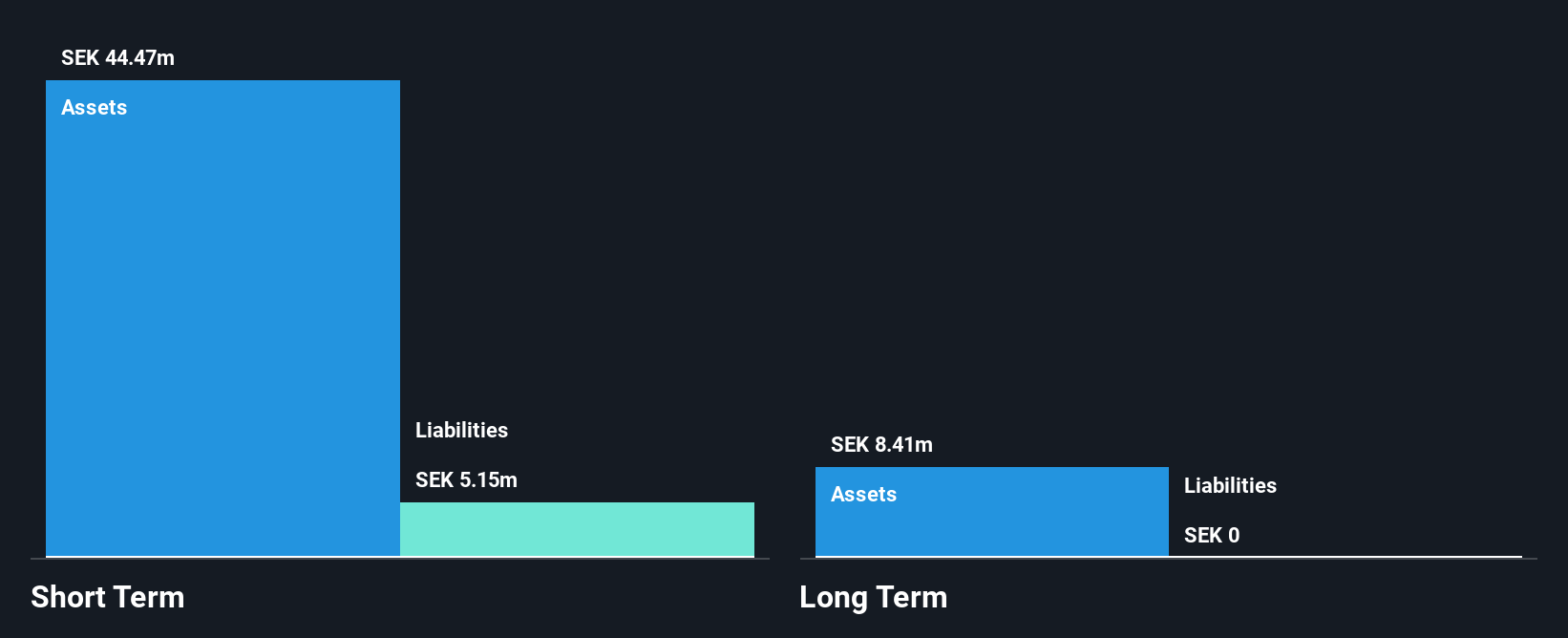Screen dimensions: 1568x638
Task: Click the tall Short Term Assets bar
Action: pyautogui.click(x=222, y=318)
